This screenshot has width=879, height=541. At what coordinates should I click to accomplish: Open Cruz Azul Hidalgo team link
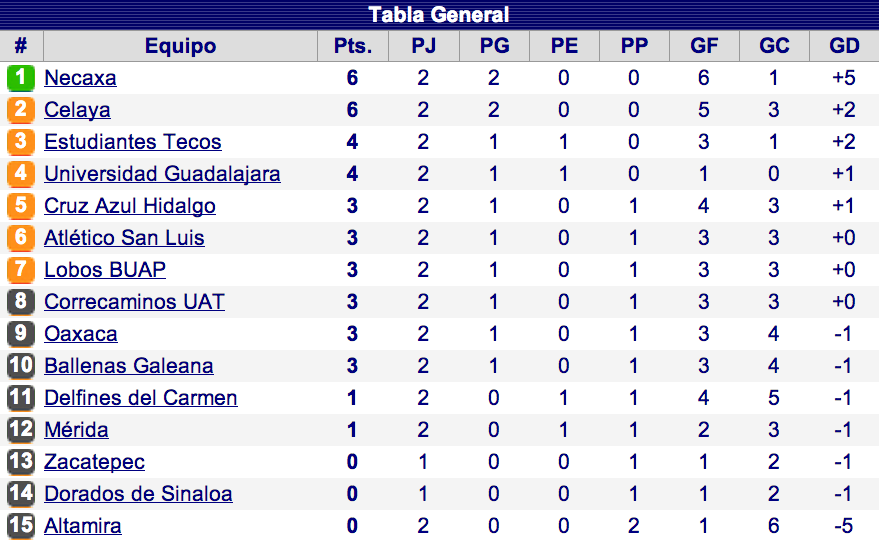point(130,206)
